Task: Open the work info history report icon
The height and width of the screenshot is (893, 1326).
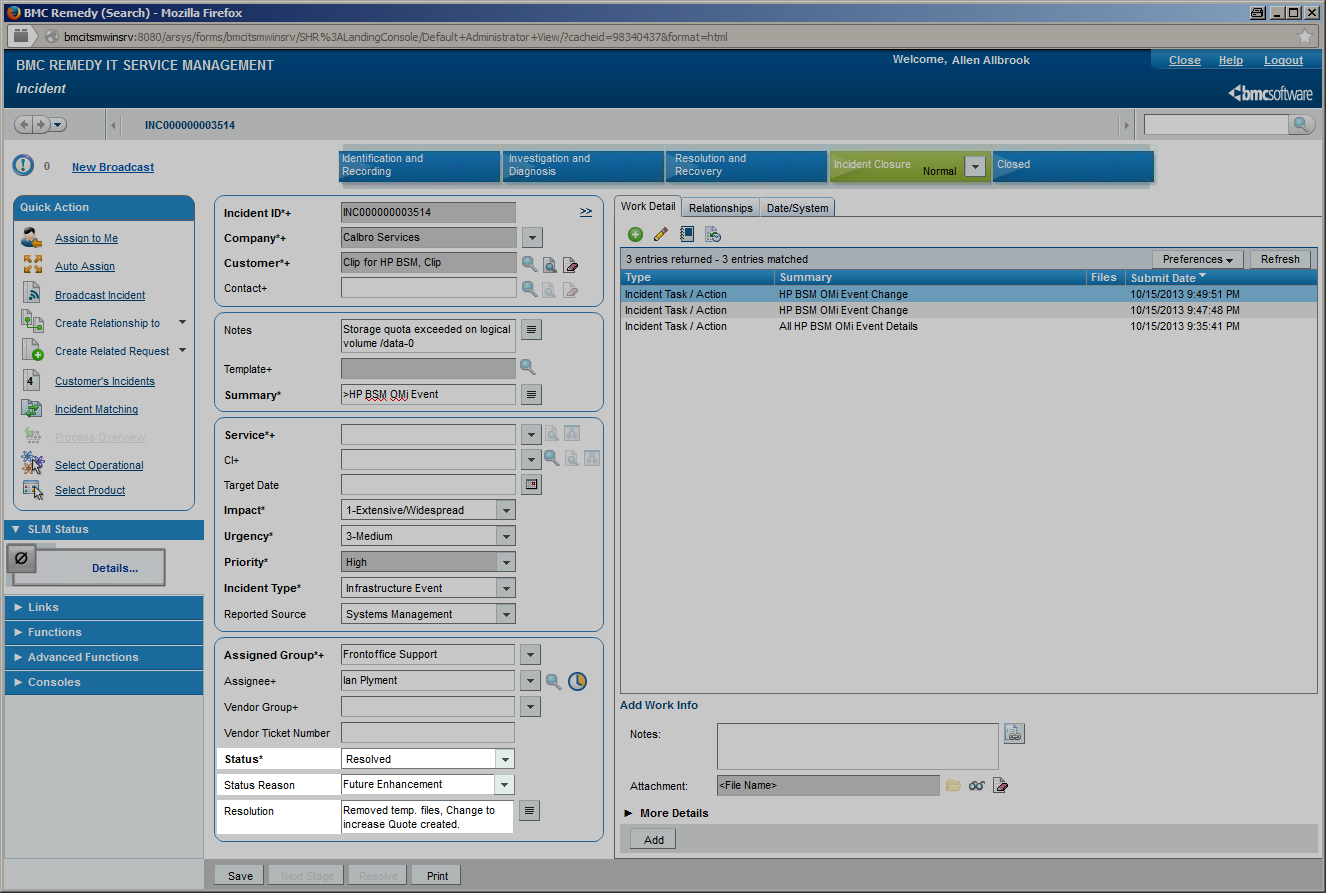Action: [x=687, y=233]
